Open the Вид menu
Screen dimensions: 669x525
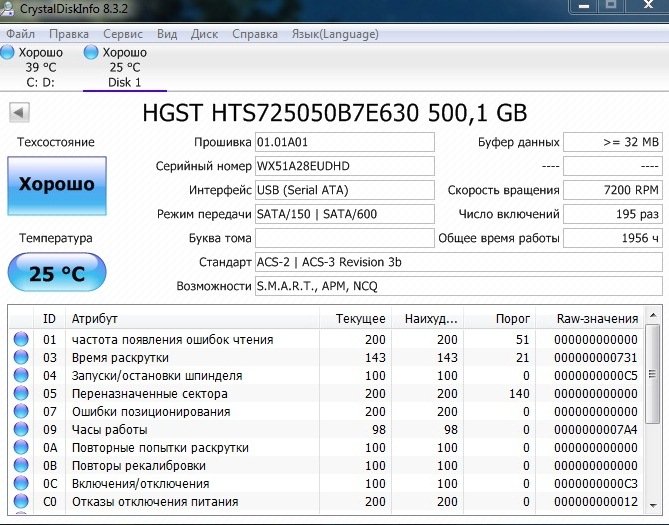coord(167,34)
